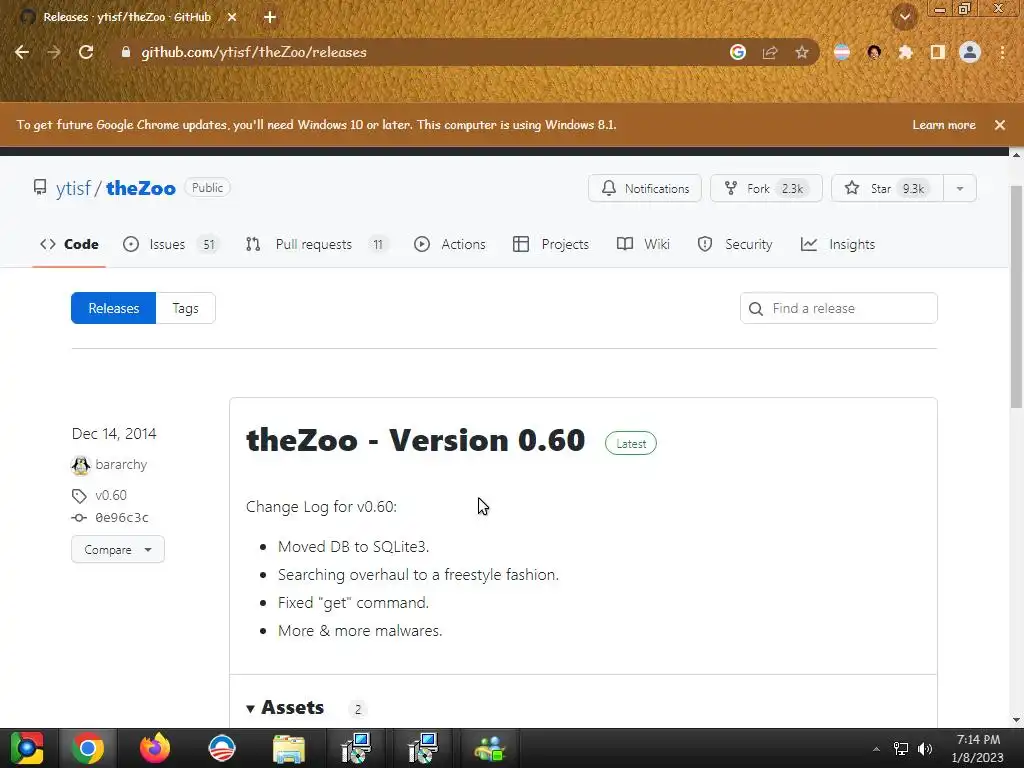This screenshot has height=768, width=1024.
Task: Fork the repository
Action: 766,188
